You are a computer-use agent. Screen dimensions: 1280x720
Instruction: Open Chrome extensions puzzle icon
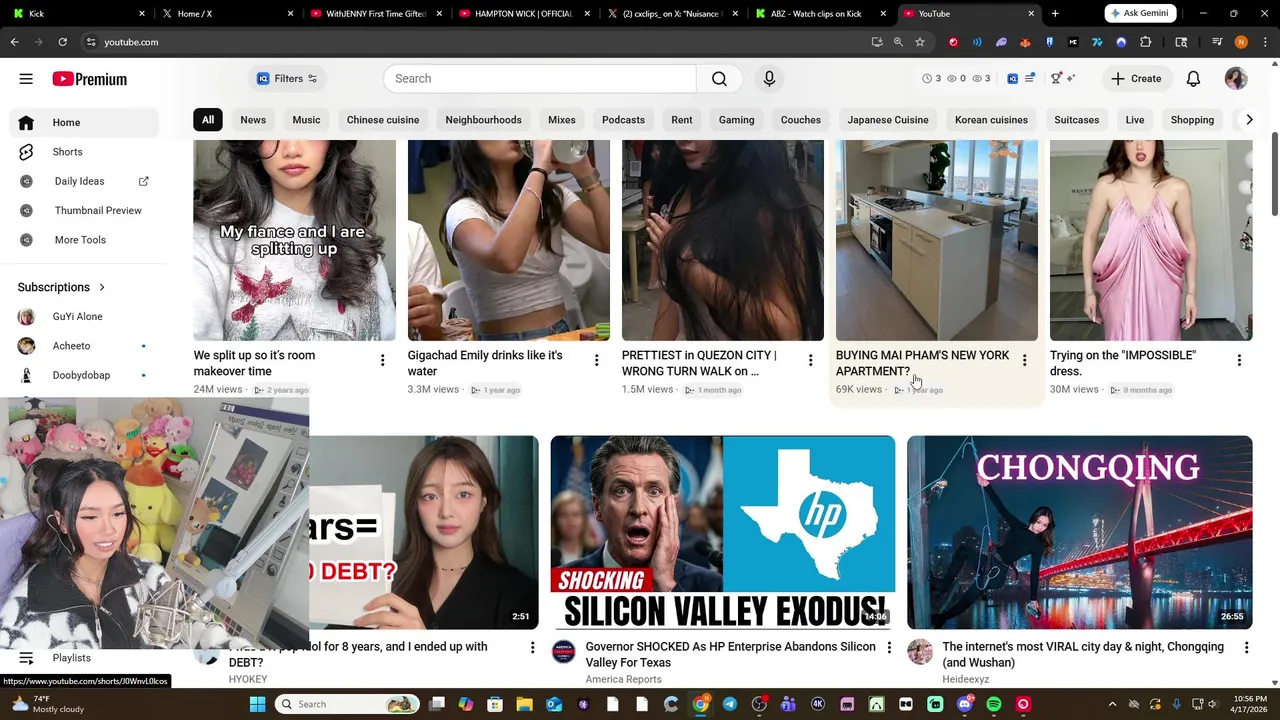1146,42
